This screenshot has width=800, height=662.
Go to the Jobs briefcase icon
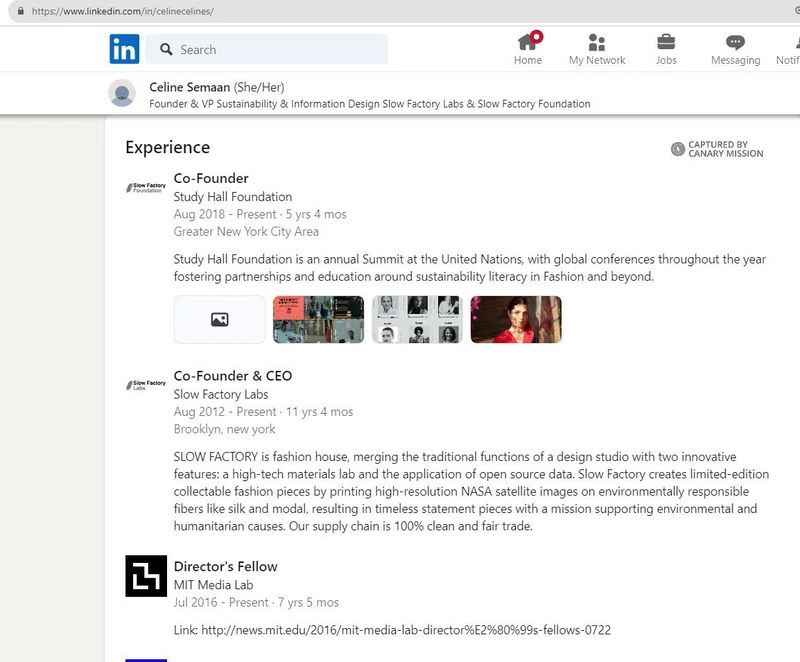[666, 42]
